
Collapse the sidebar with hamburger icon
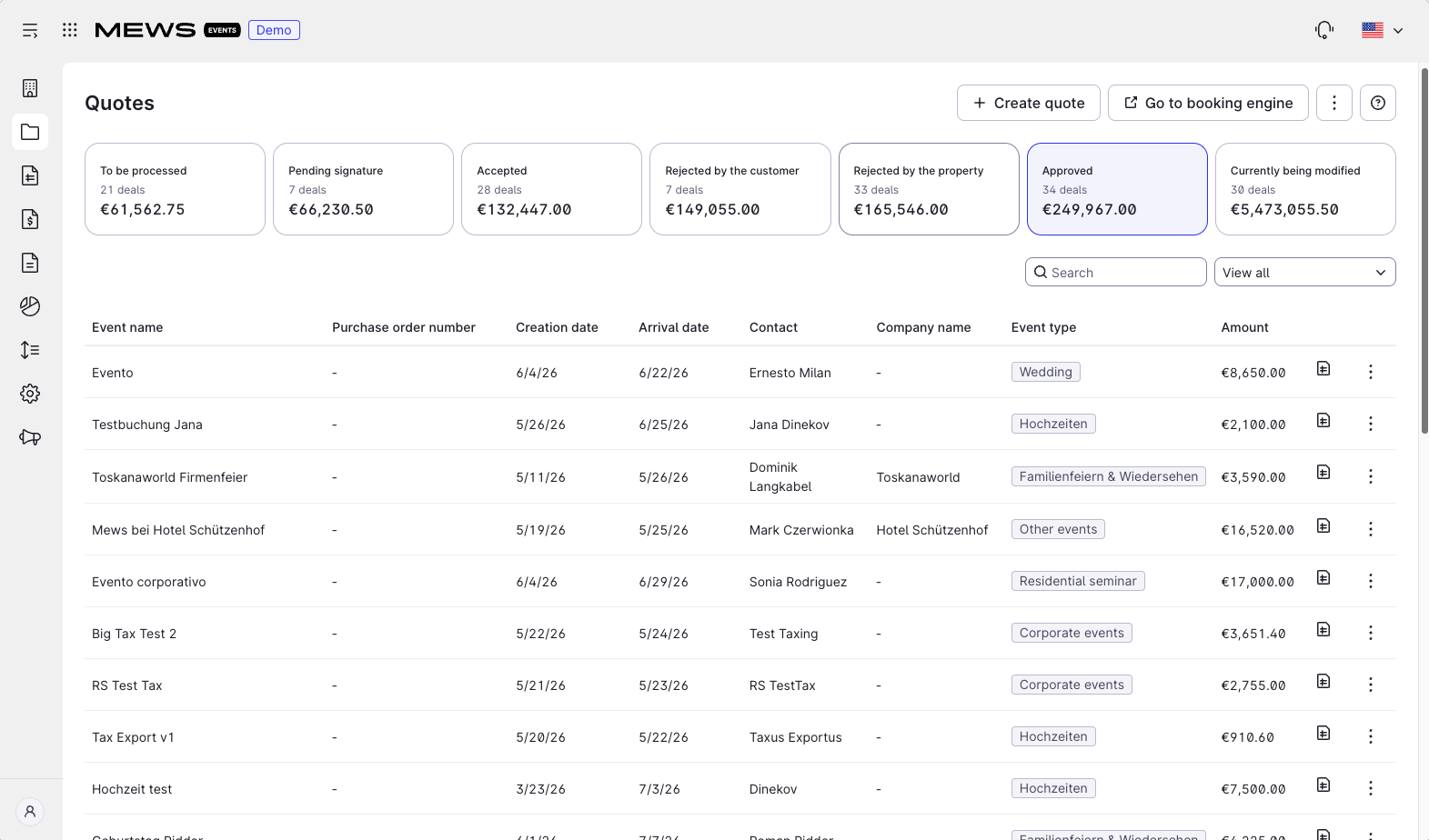(x=30, y=30)
